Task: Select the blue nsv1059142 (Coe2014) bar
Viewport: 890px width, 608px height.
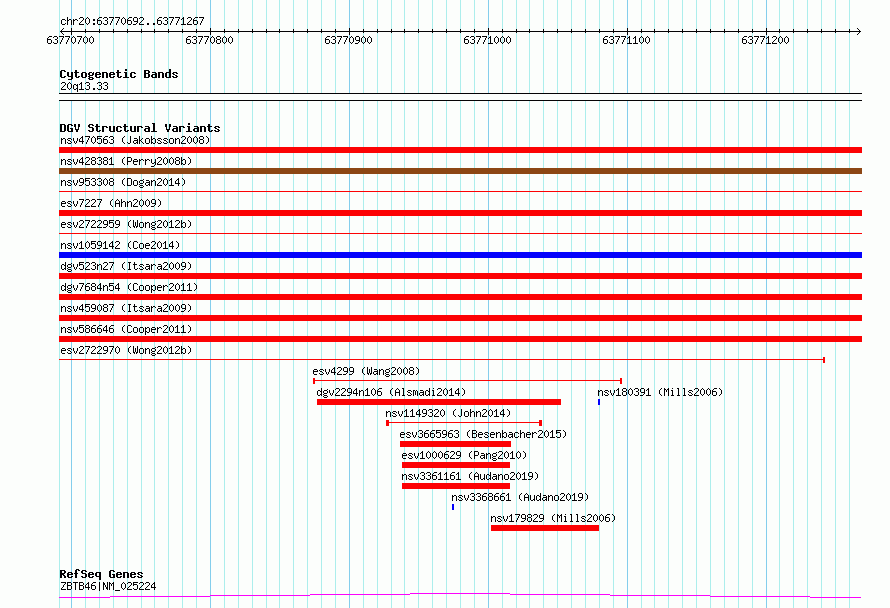Action: [x=460, y=255]
